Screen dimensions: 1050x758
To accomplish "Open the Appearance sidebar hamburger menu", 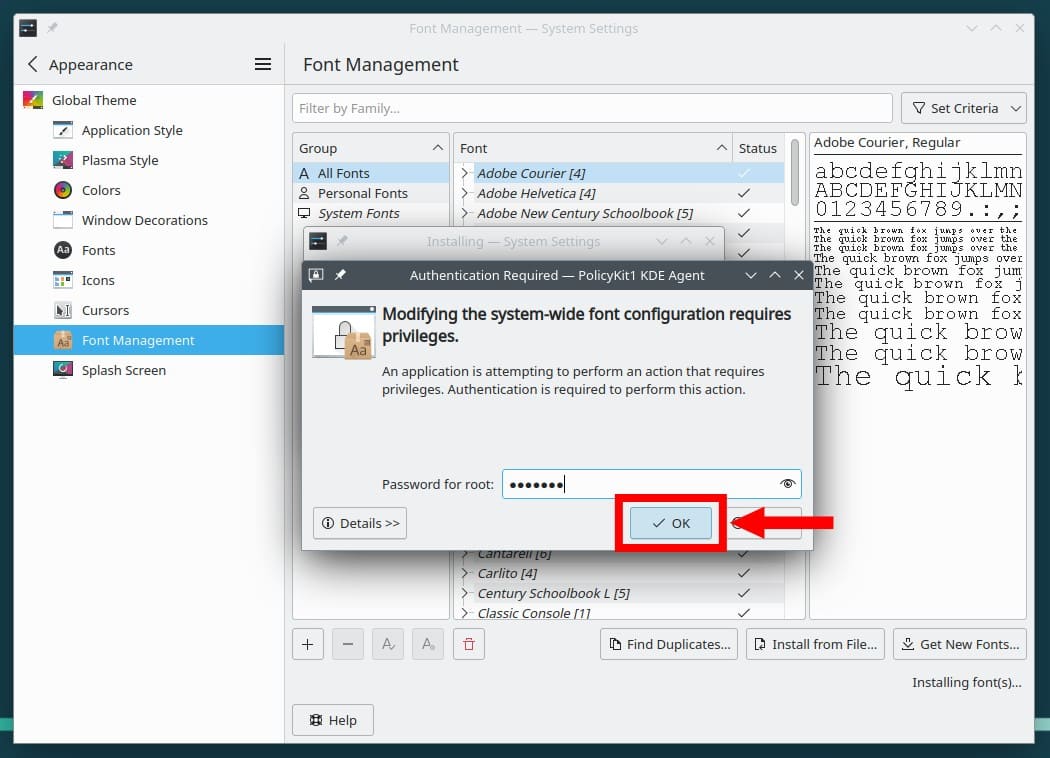I will click(262, 63).
